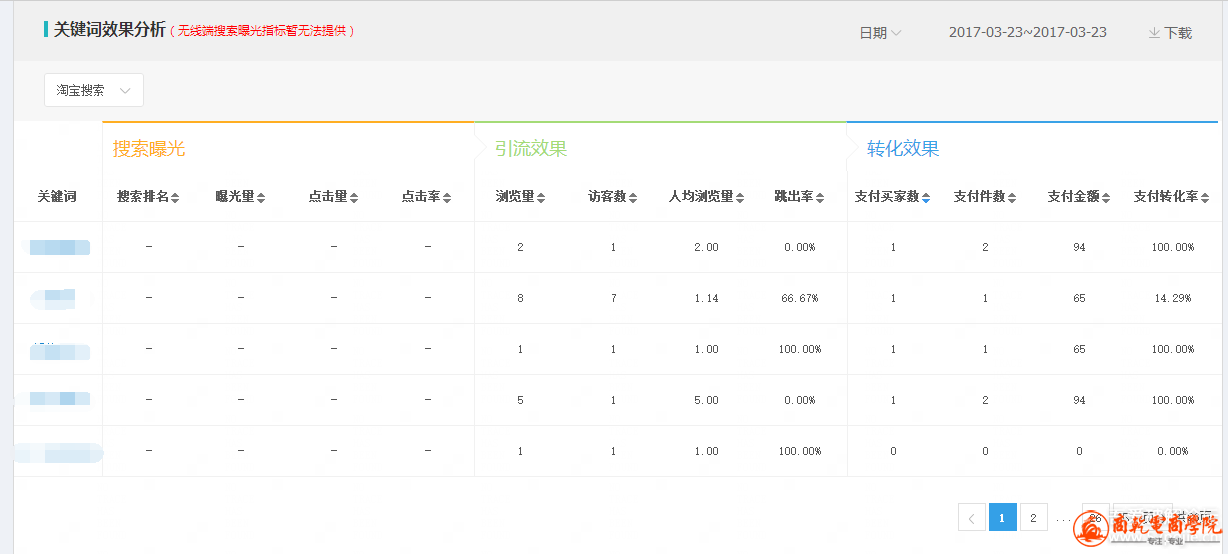The height and width of the screenshot is (554, 1228).
Task: Click the 跳出率 column sort icon
Action: tap(819, 198)
